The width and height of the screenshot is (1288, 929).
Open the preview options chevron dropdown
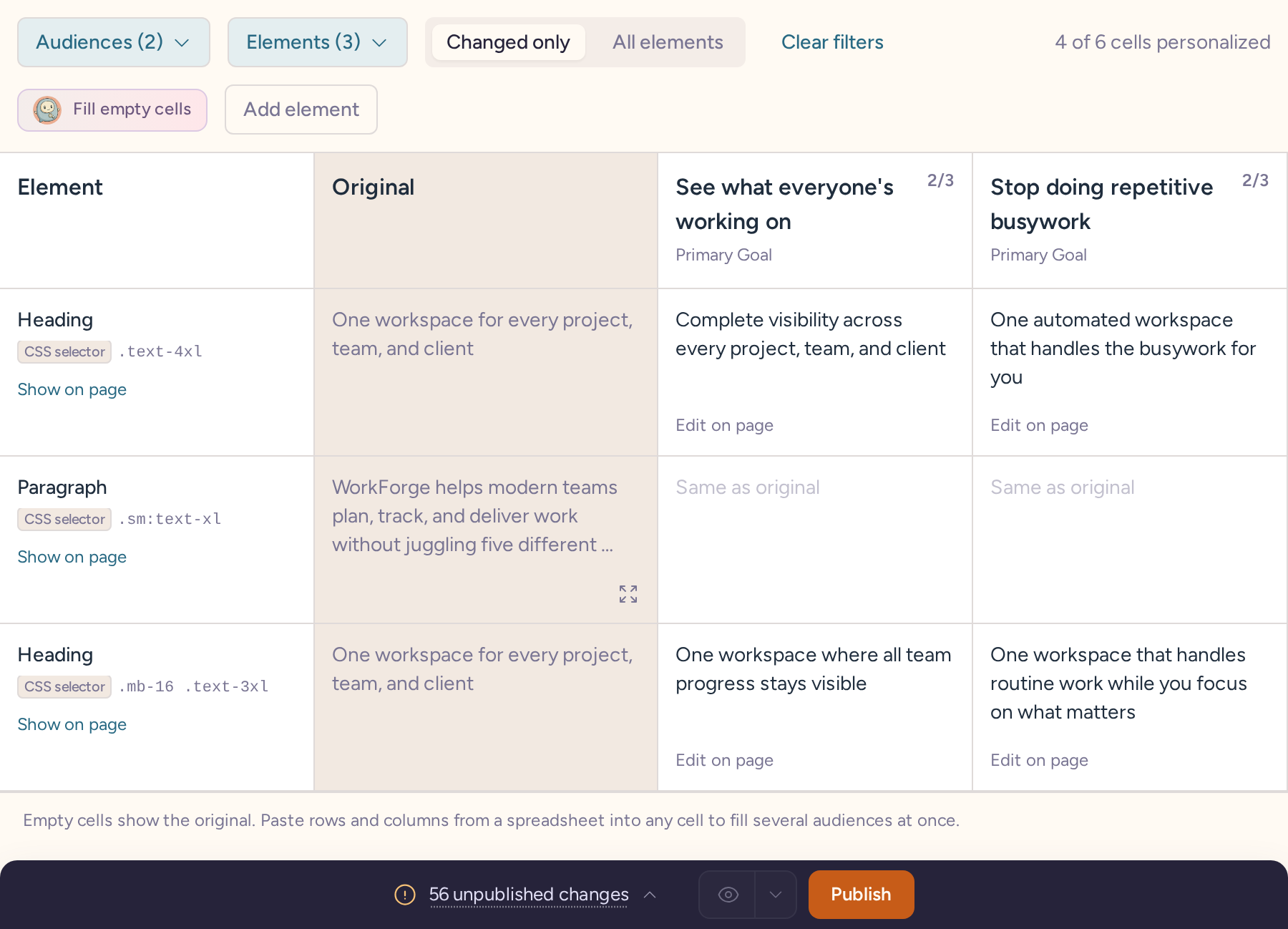pyautogui.click(x=776, y=895)
